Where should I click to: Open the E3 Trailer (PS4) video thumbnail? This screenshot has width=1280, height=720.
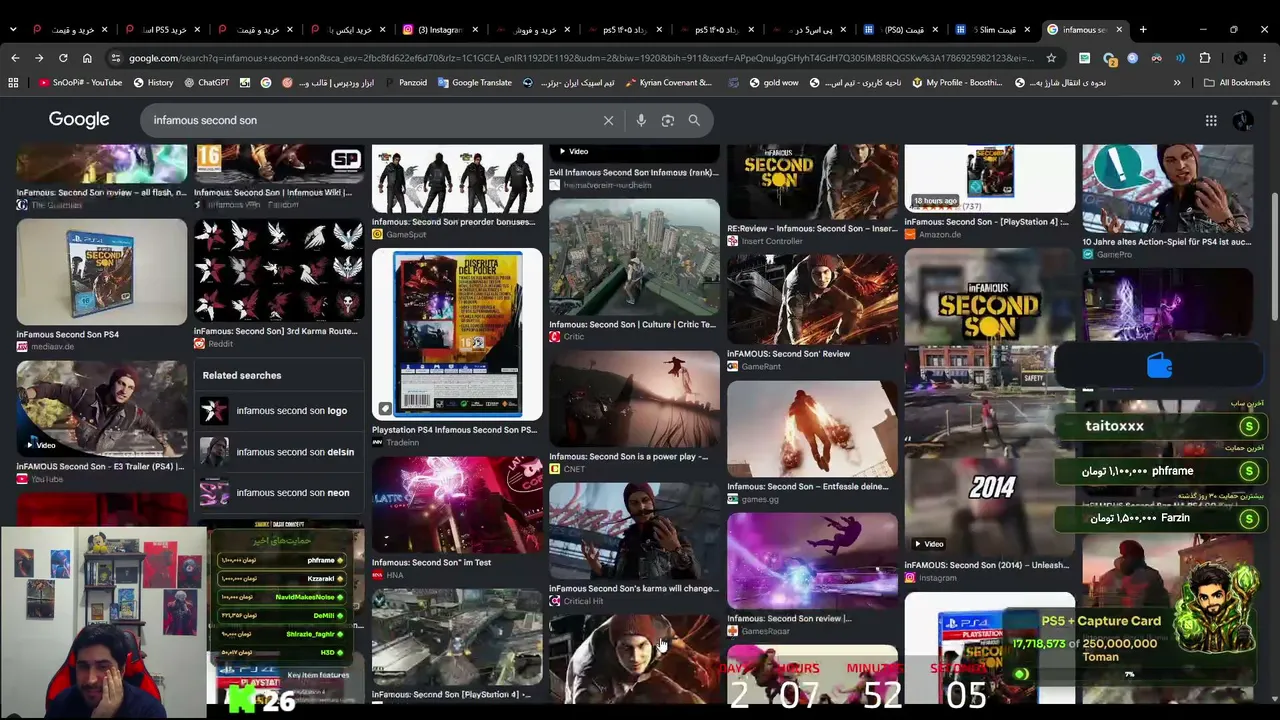point(101,408)
